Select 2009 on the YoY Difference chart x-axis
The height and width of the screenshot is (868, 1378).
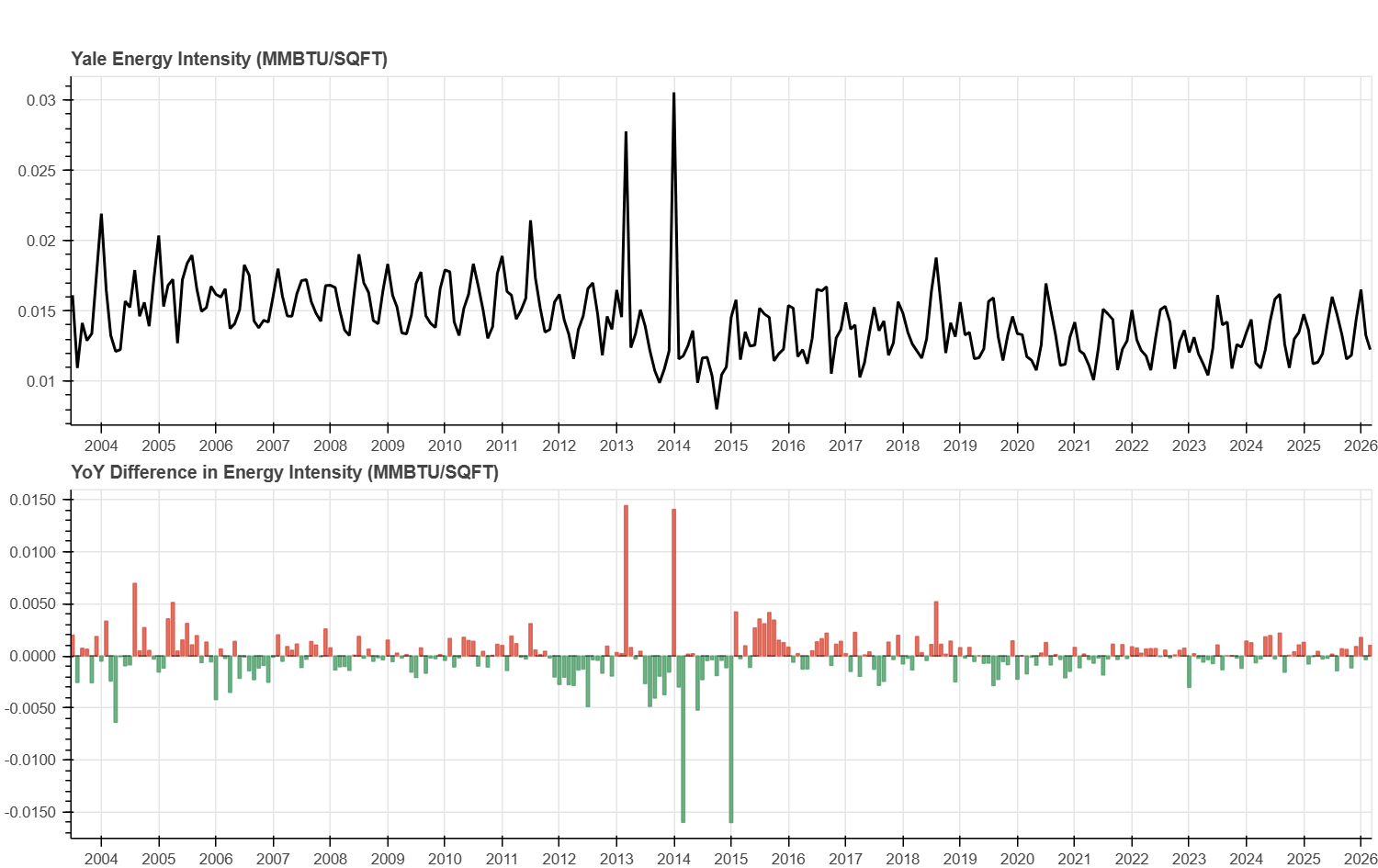[x=388, y=859]
